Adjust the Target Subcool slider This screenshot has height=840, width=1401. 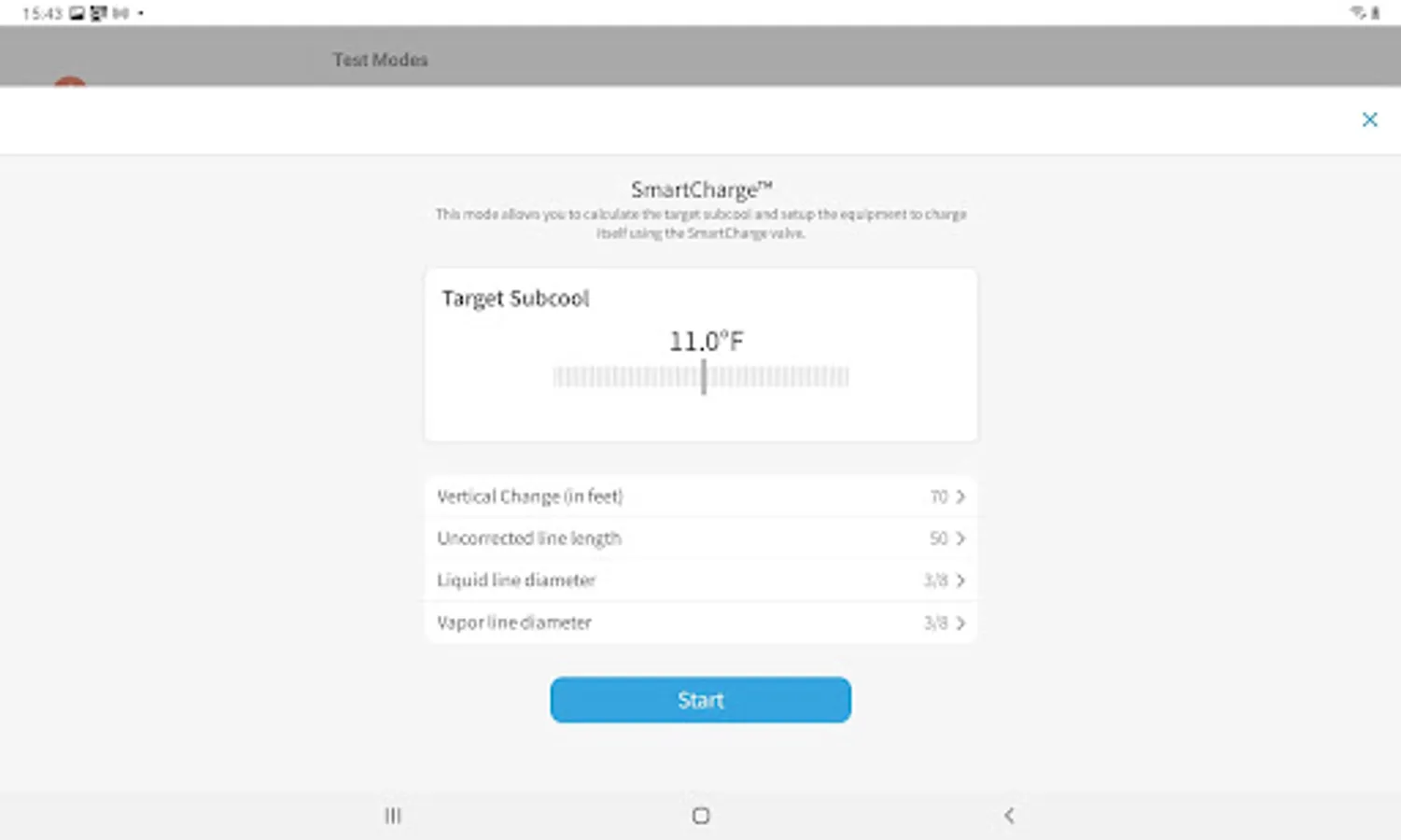[x=701, y=377]
